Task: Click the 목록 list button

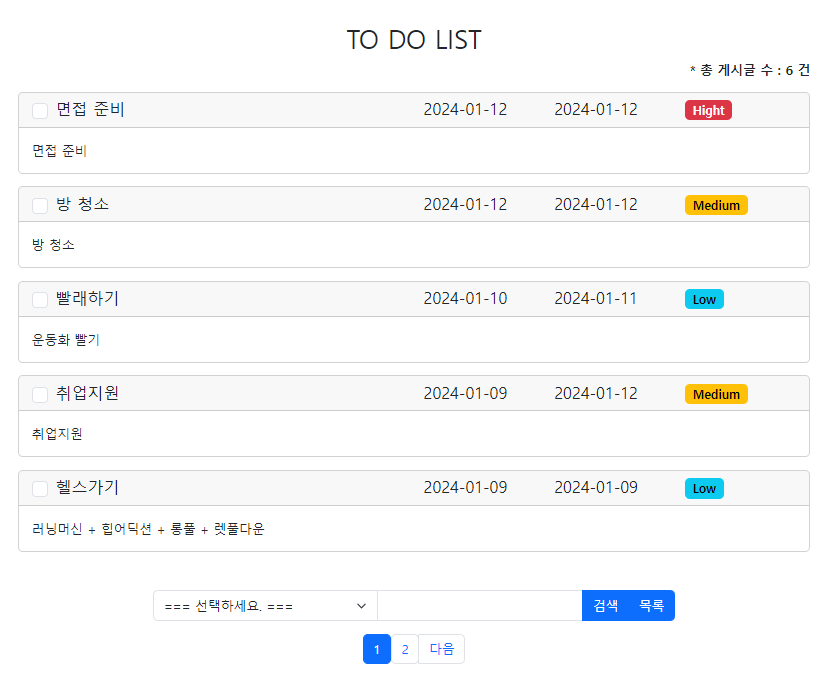Action: (651, 606)
